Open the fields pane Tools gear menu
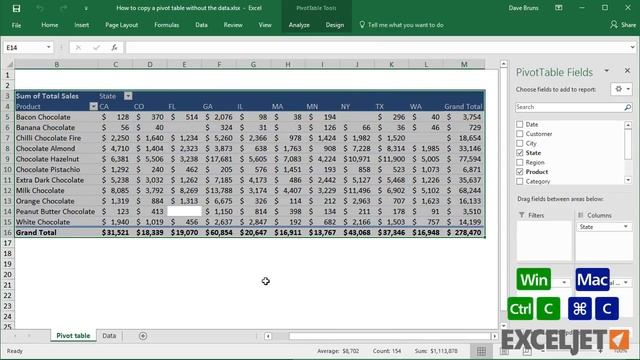The height and width of the screenshot is (360, 640). pos(621,89)
